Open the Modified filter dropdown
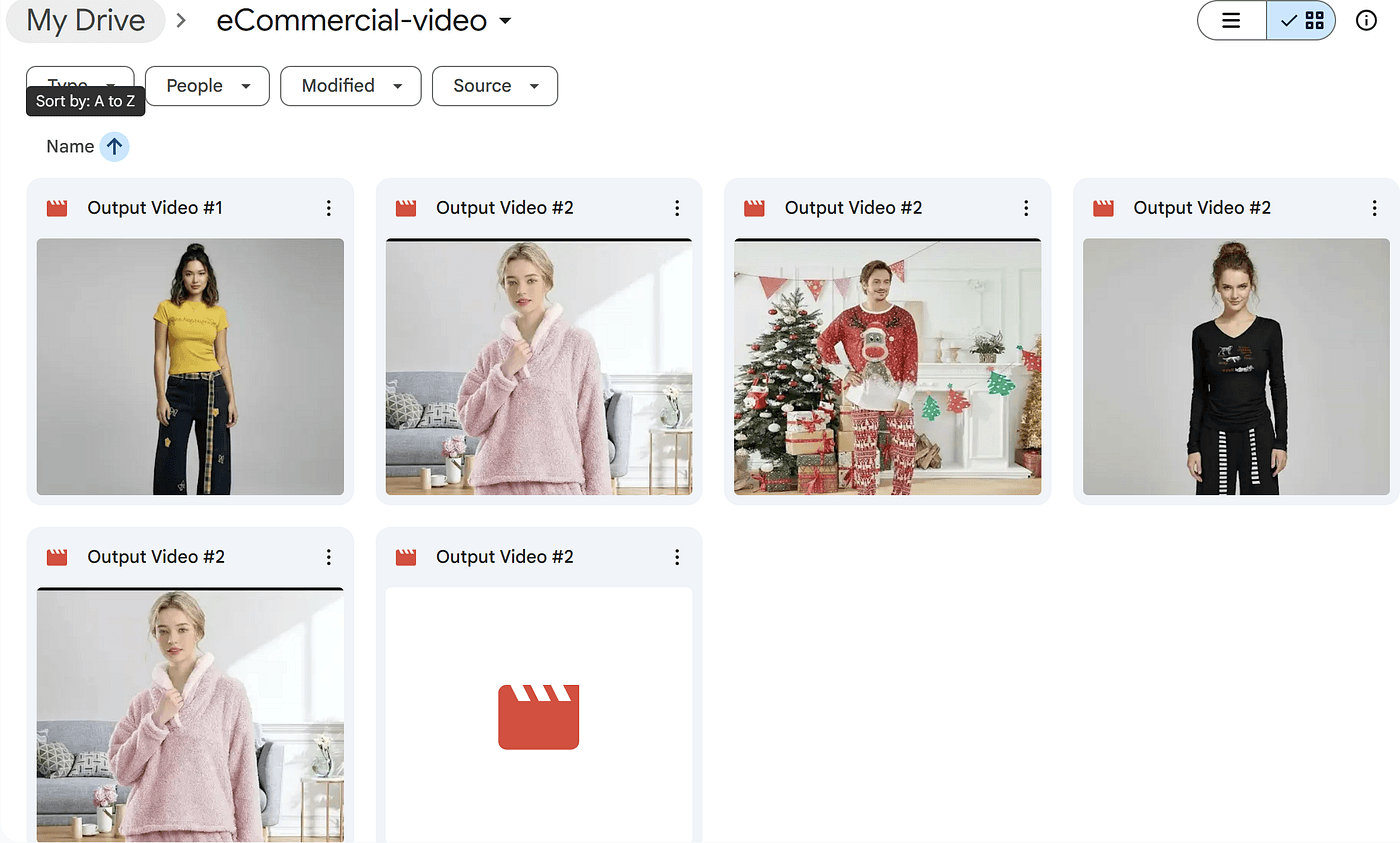1400x843 pixels. (350, 86)
